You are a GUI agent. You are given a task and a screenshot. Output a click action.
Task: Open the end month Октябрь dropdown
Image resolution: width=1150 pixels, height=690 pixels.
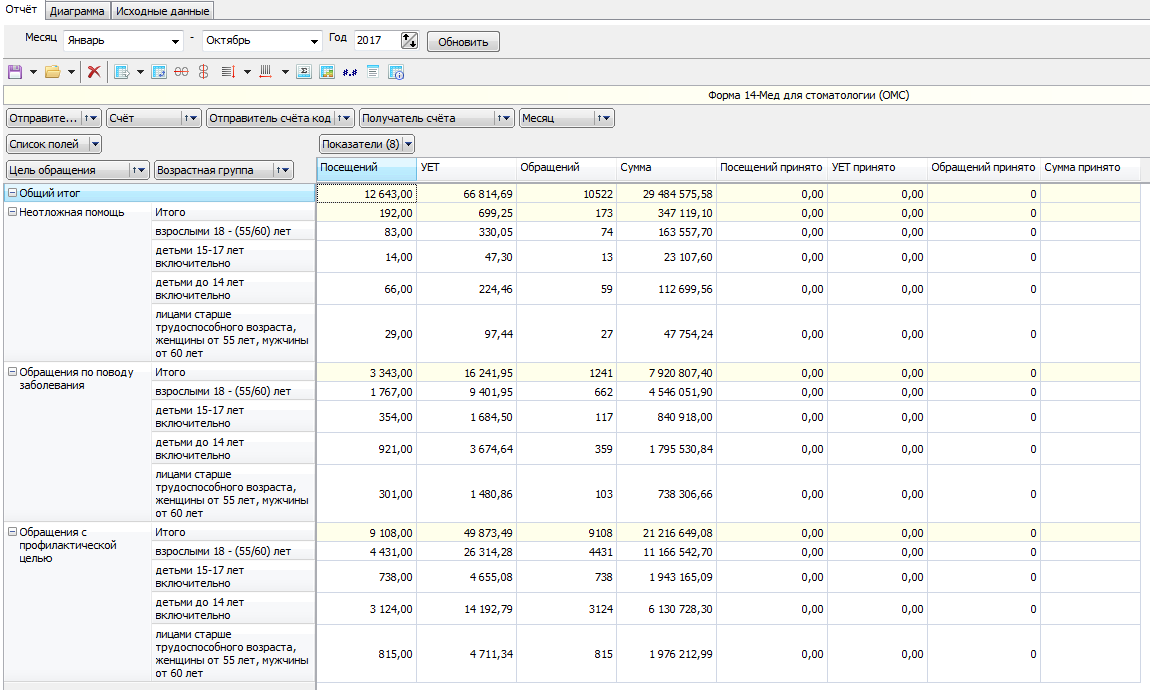point(313,41)
